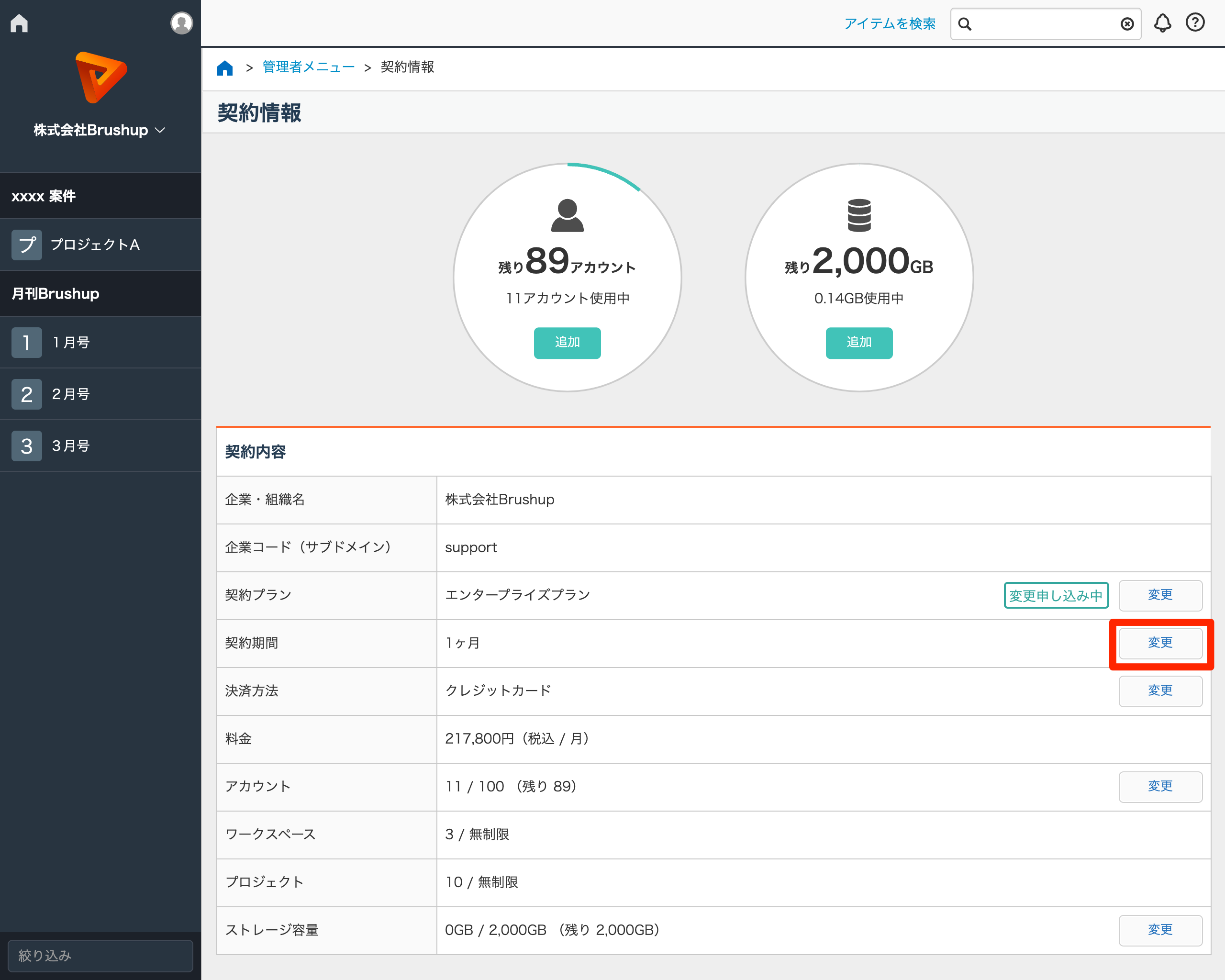Viewport: 1225px width, 980px height.
Task: Click the sidebar home icon
Action: click(x=19, y=23)
